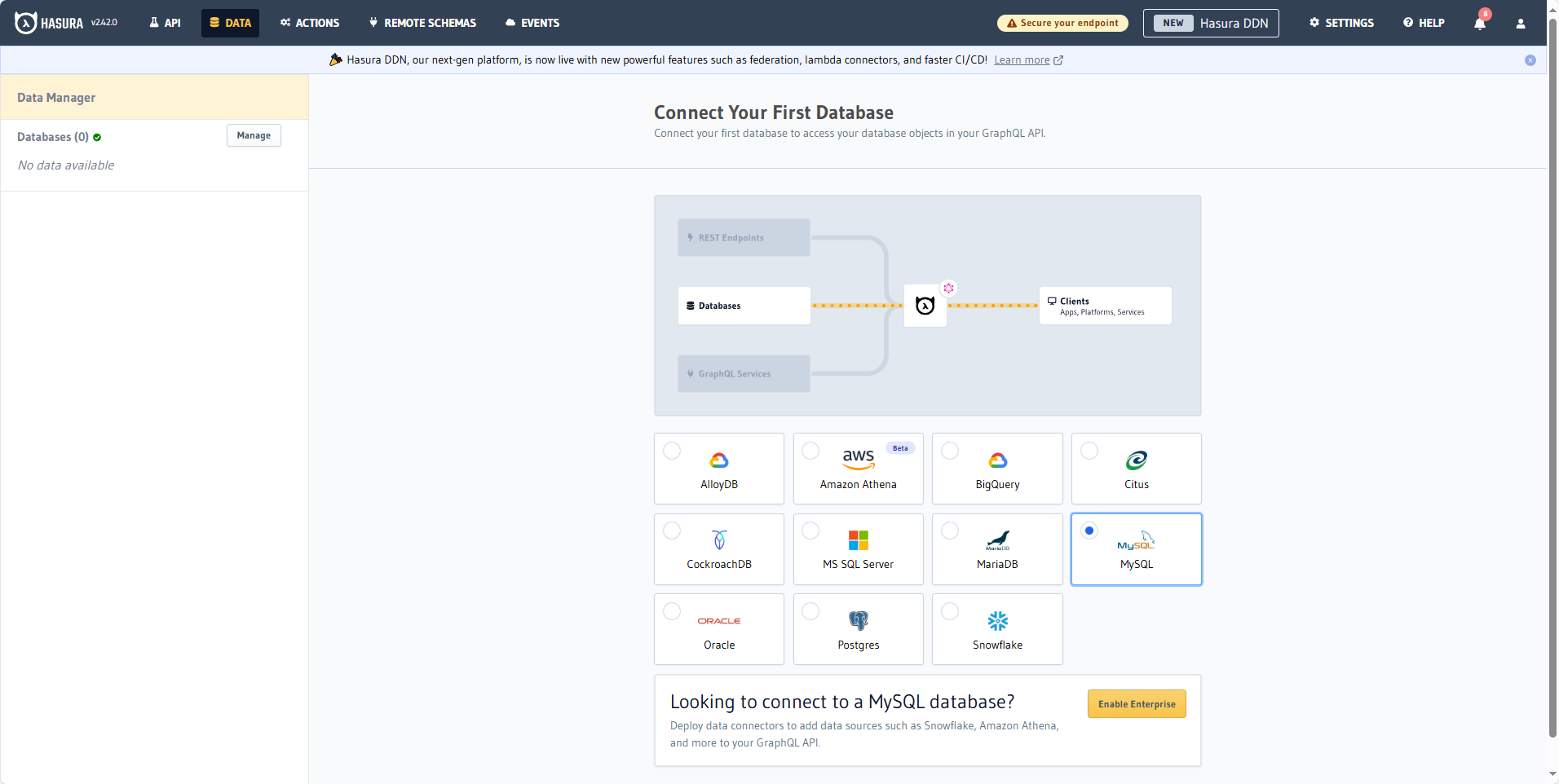This screenshot has width=1559, height=784.
Task: Click the Beta badge on Amazon Athena
Action: (900, 448)
